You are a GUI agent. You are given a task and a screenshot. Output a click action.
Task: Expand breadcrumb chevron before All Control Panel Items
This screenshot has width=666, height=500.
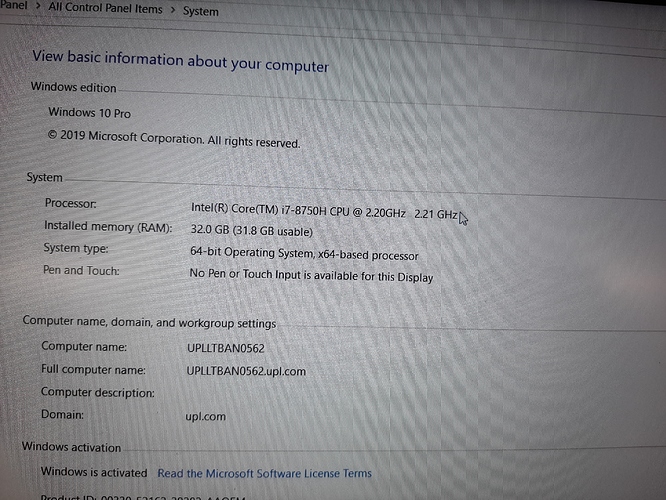coord(38,6)
